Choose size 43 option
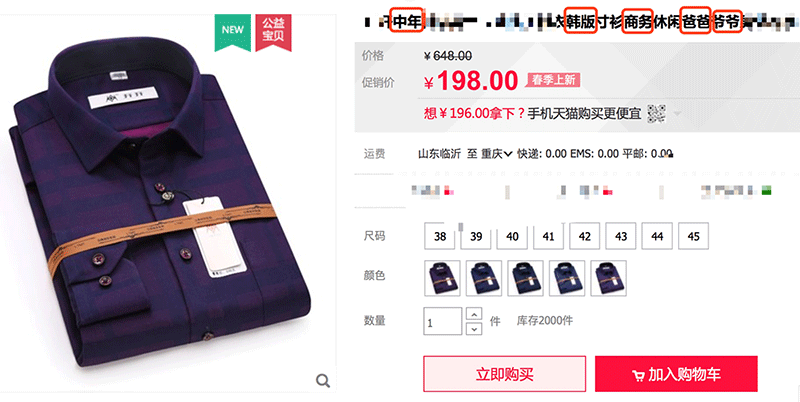Viewport: 800px width, 402px height. point(621,236)
